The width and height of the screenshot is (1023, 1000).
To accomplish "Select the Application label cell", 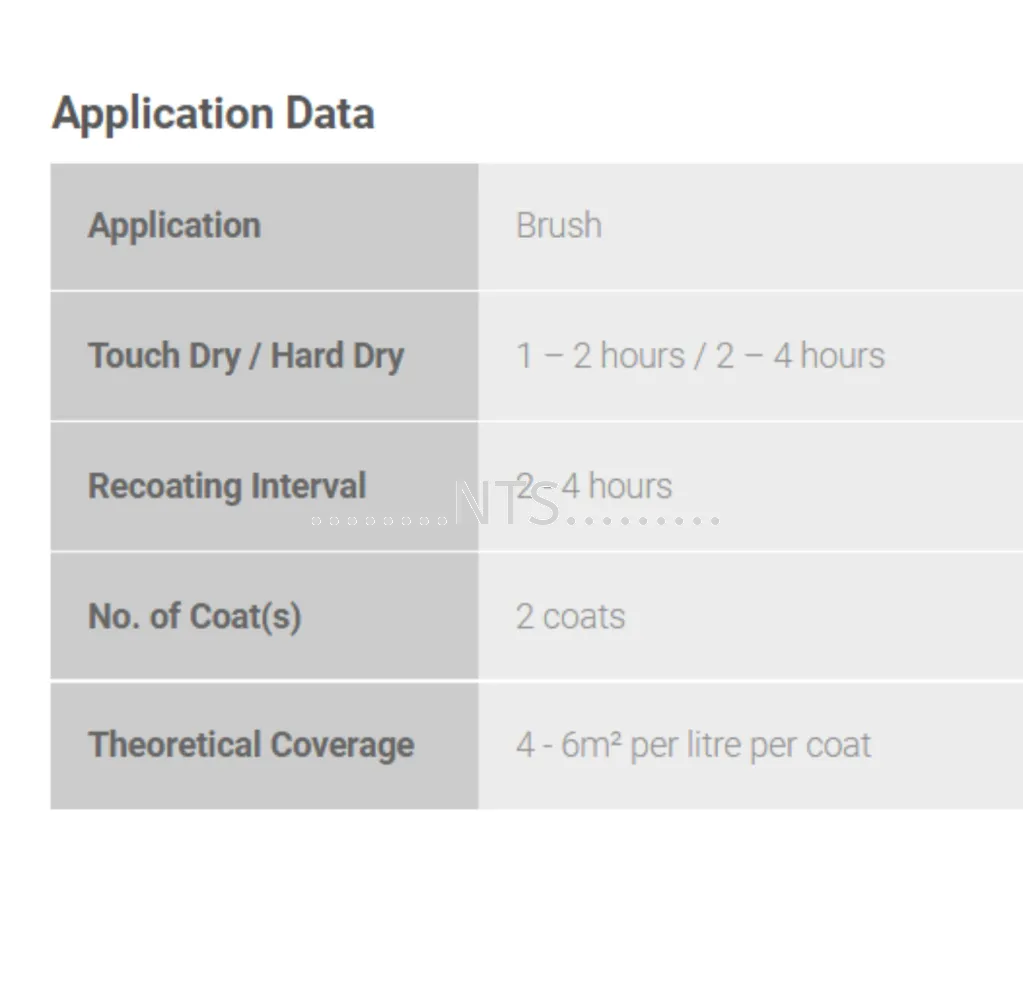I will pyautogui.click(x=264, y=226).
